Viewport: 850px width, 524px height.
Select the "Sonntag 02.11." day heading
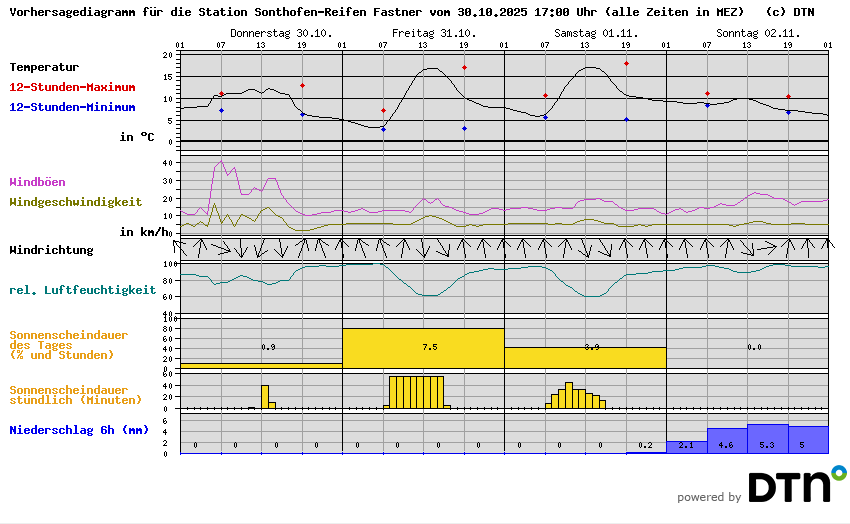(758, 33)
